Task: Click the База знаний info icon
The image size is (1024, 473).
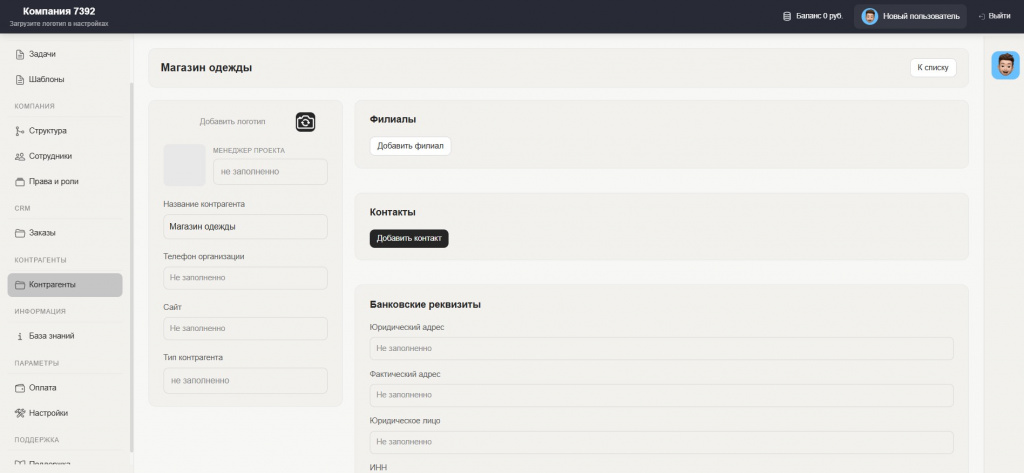Action: (20, 337)
